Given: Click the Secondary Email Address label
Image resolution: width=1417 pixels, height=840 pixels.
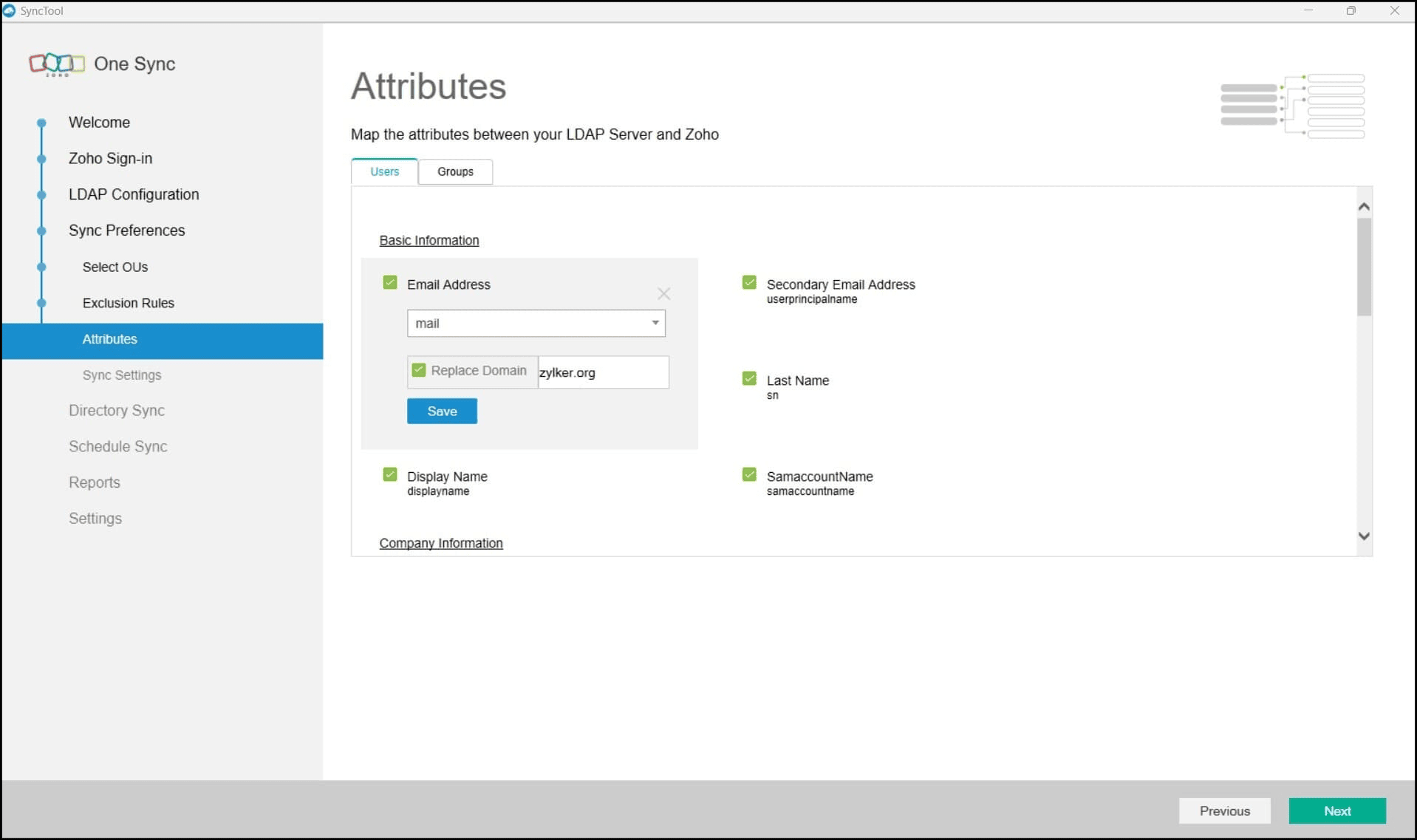Looking at the screenshot, I should click(841, 285).
